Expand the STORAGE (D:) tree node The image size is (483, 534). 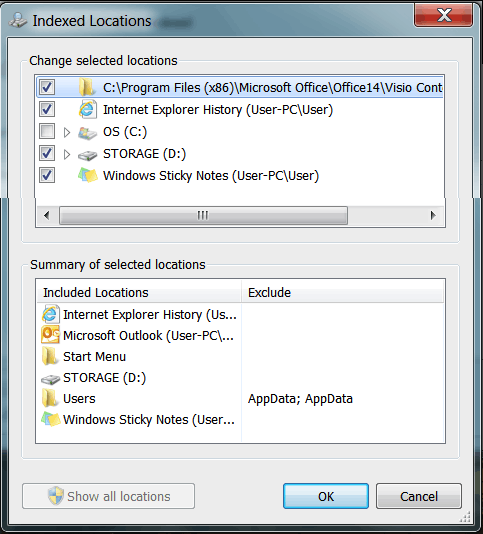(x=67, y=154)
